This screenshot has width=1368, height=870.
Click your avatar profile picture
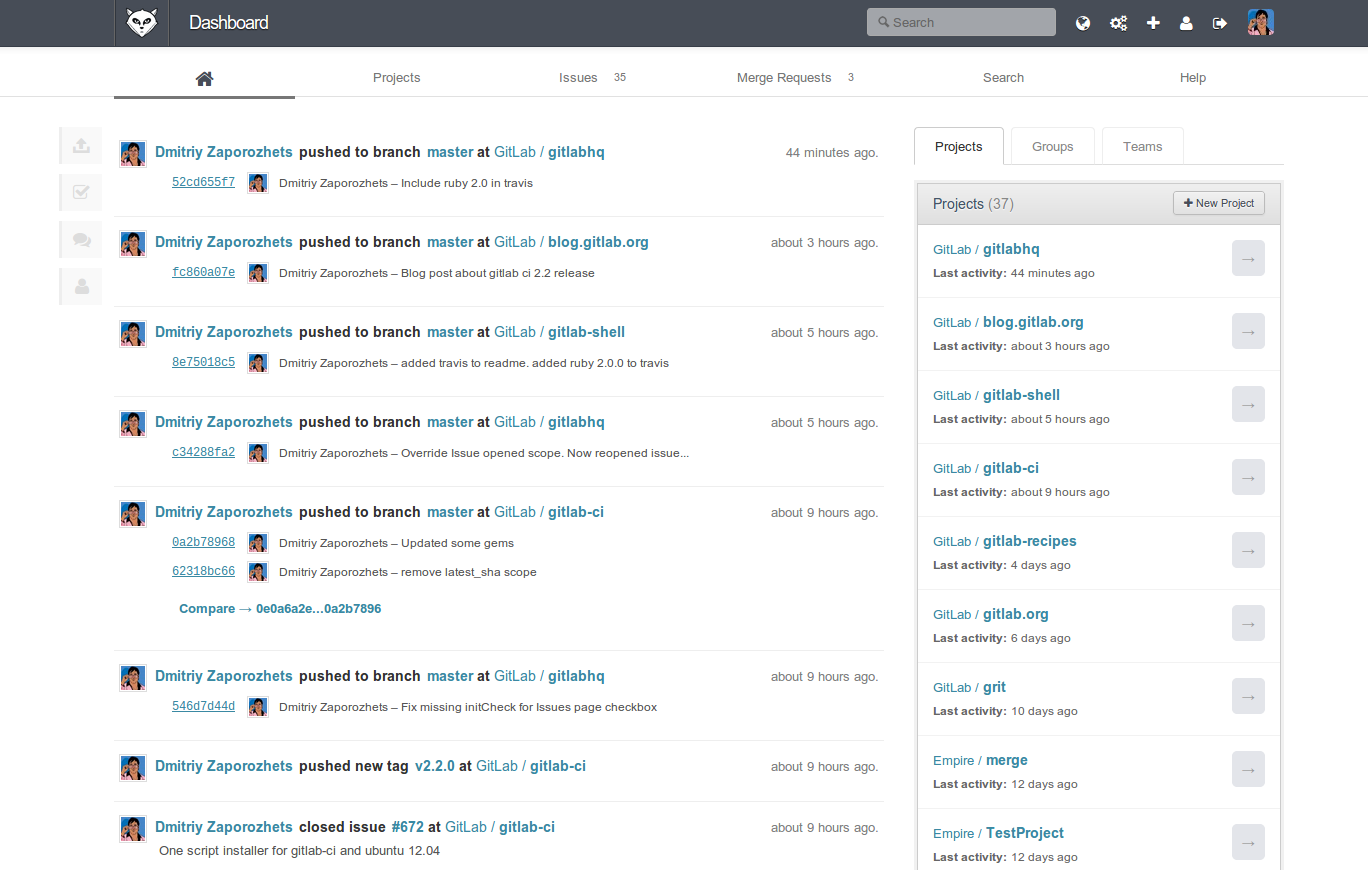tap(1260, 22)
